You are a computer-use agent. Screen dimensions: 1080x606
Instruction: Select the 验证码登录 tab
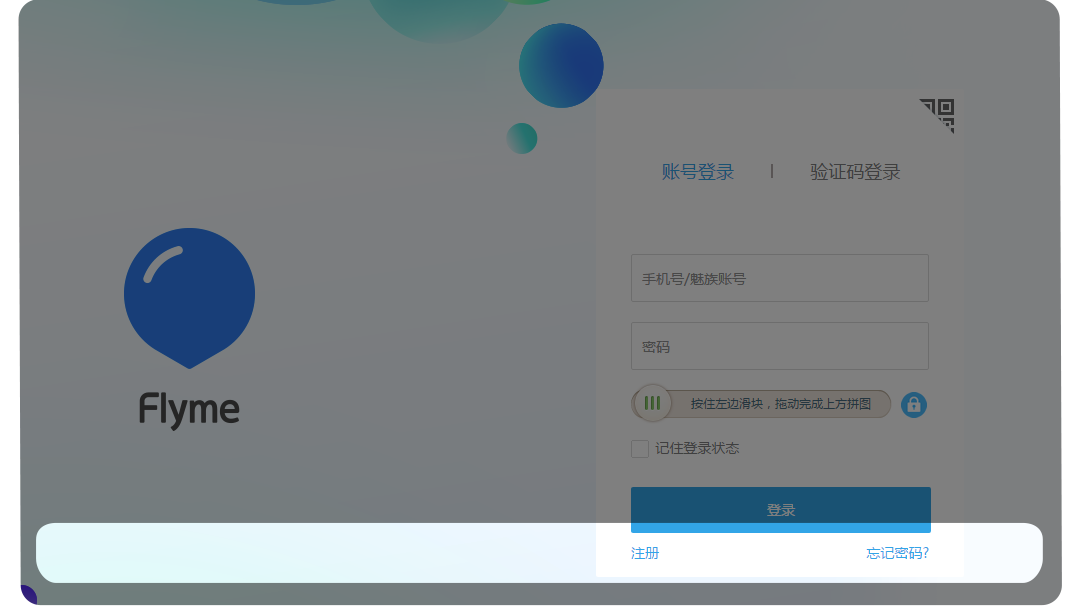click(855, 172)
